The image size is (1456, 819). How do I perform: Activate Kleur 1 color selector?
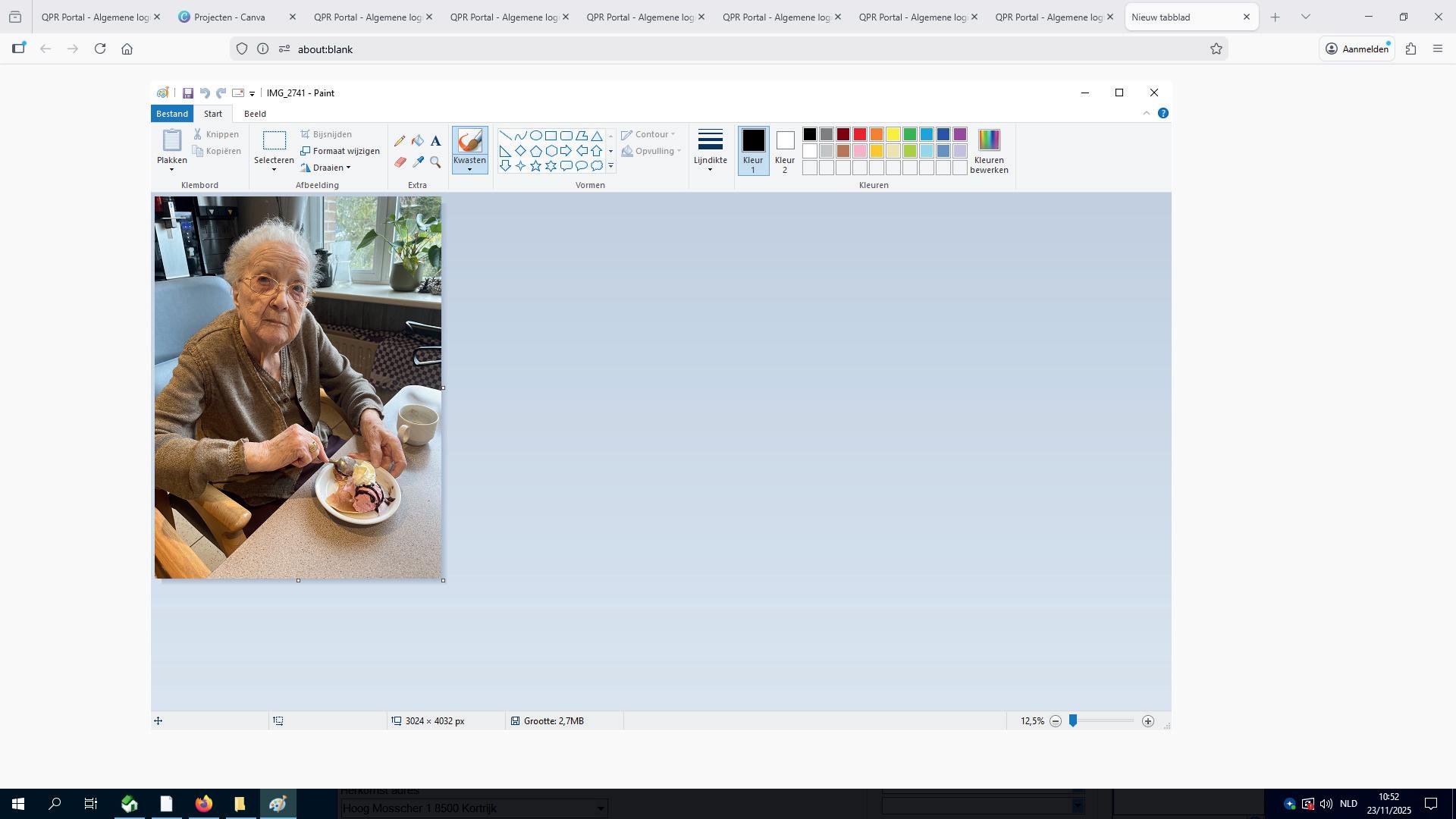pyautogui.click(x=753, y=150)
